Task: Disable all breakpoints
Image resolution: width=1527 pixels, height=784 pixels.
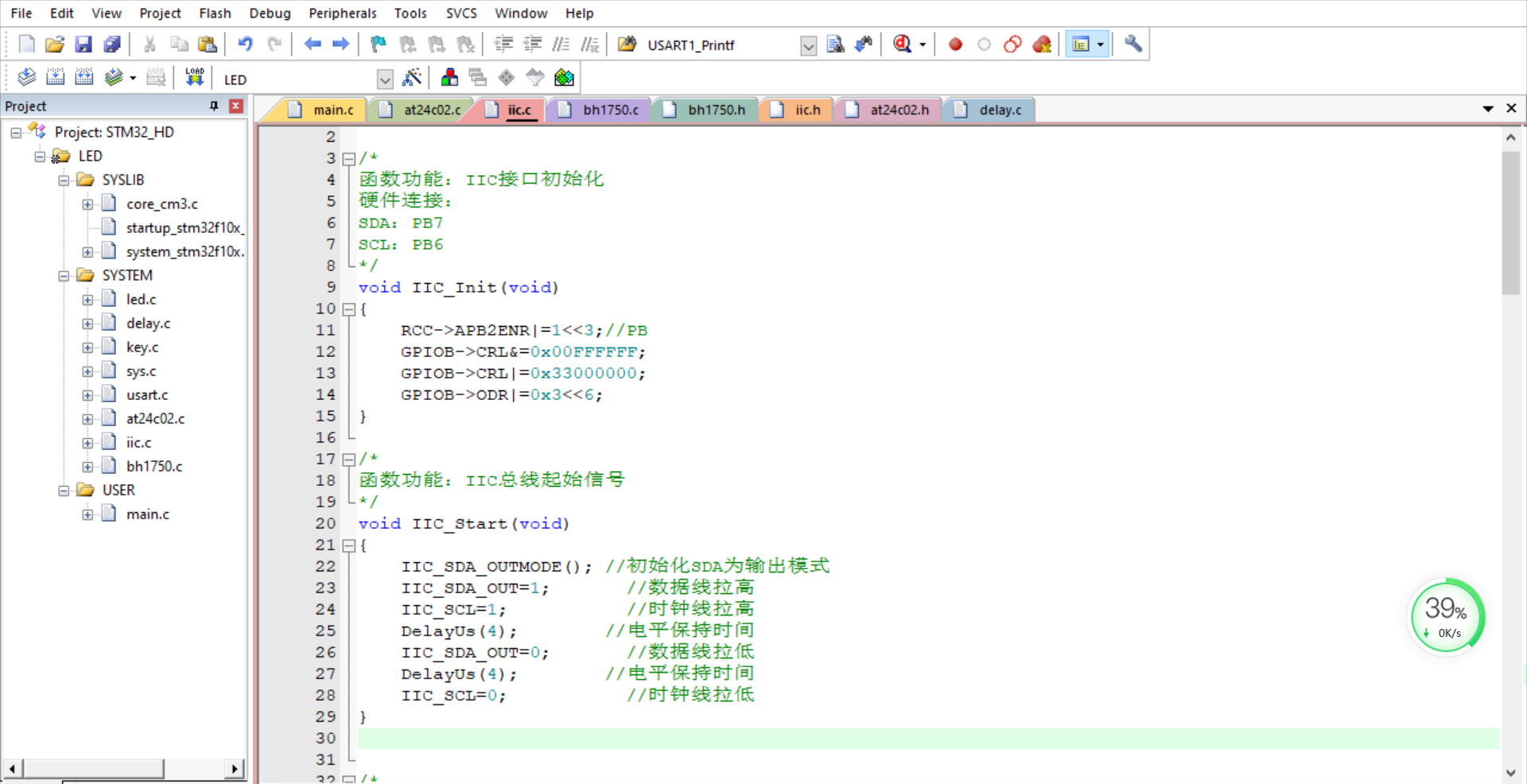Action: (1012, 45)
